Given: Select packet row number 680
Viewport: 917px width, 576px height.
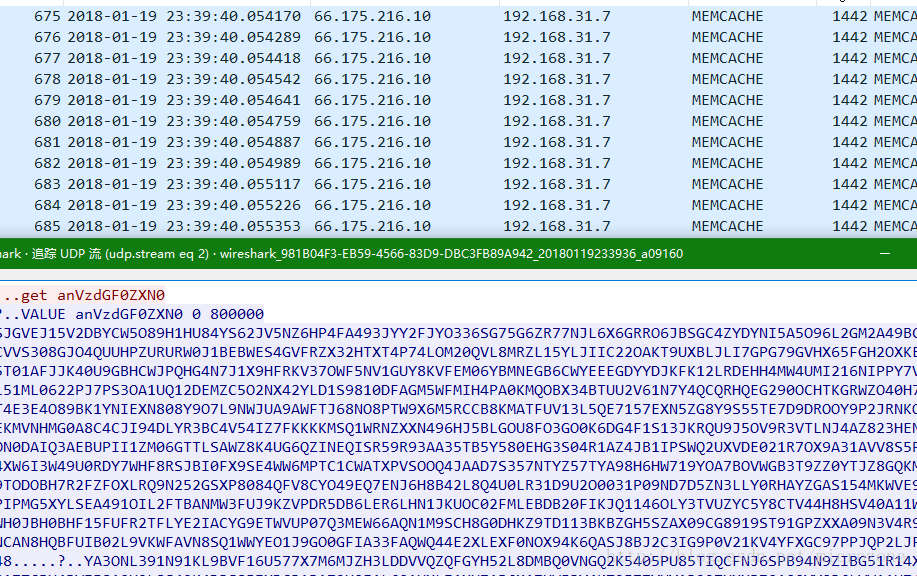Looking at the screenshot, I should 458,122.
